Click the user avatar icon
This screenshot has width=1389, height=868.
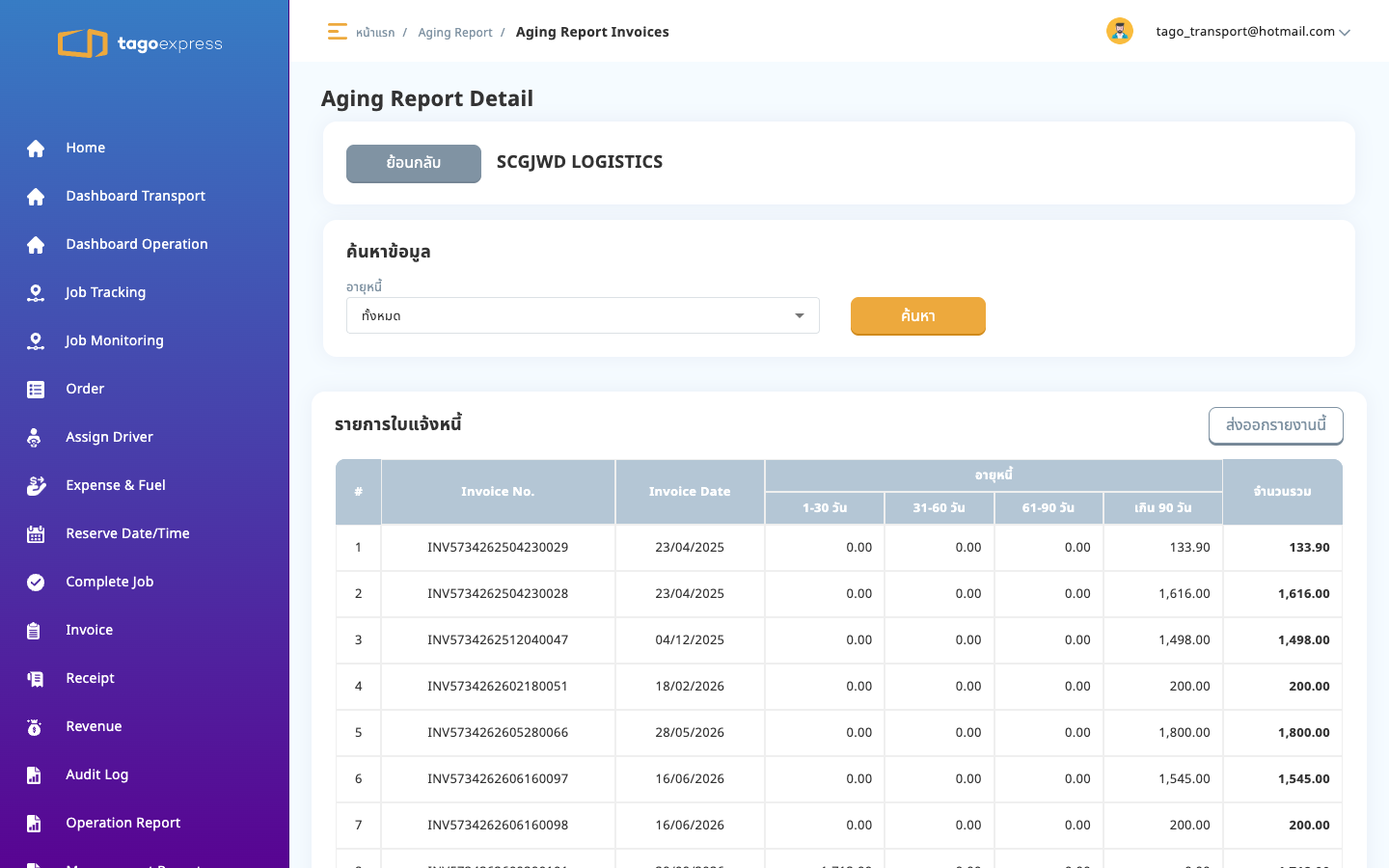1119,31
